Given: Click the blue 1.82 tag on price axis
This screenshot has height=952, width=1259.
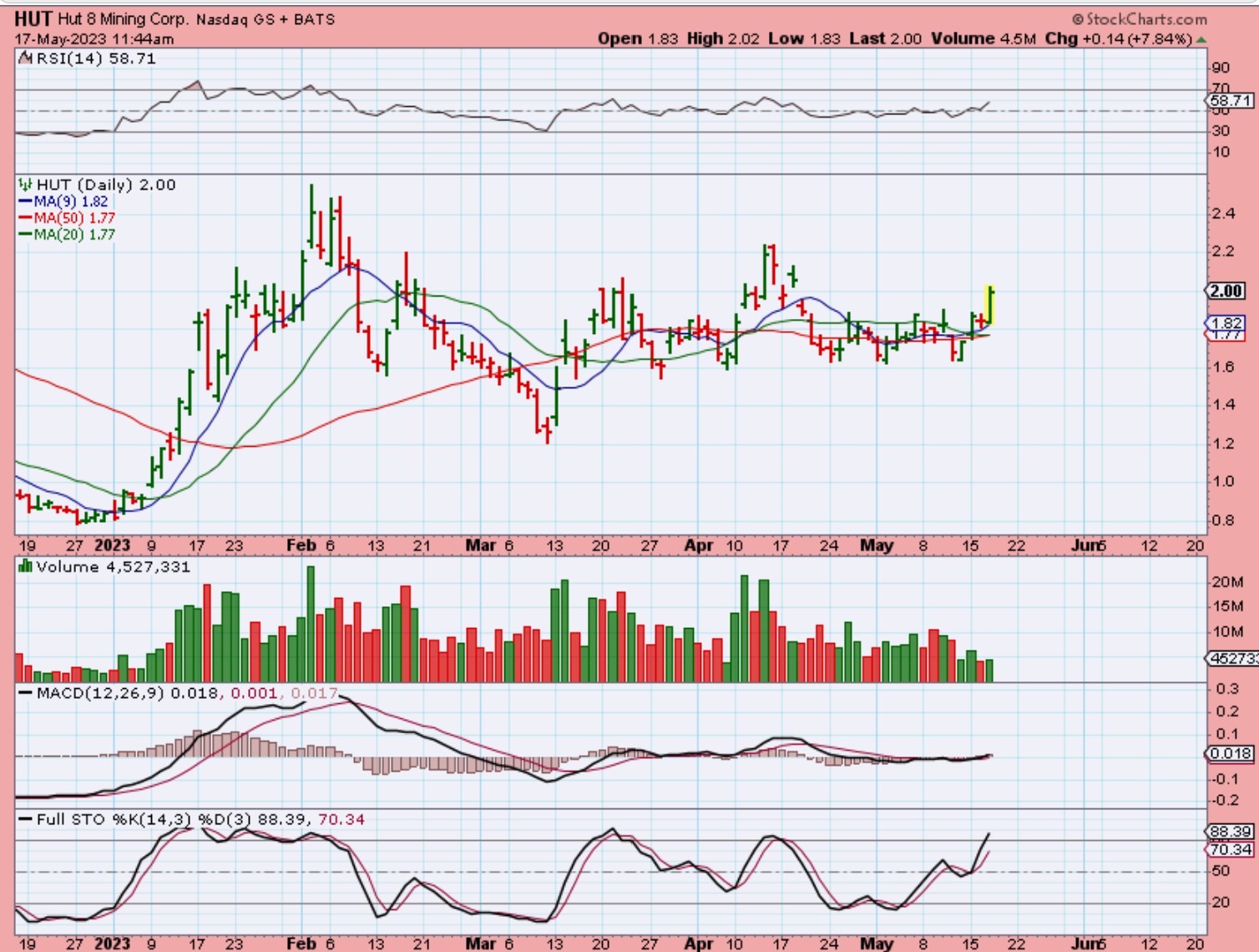Looking at the screenshot, I should coord(1226,323).
